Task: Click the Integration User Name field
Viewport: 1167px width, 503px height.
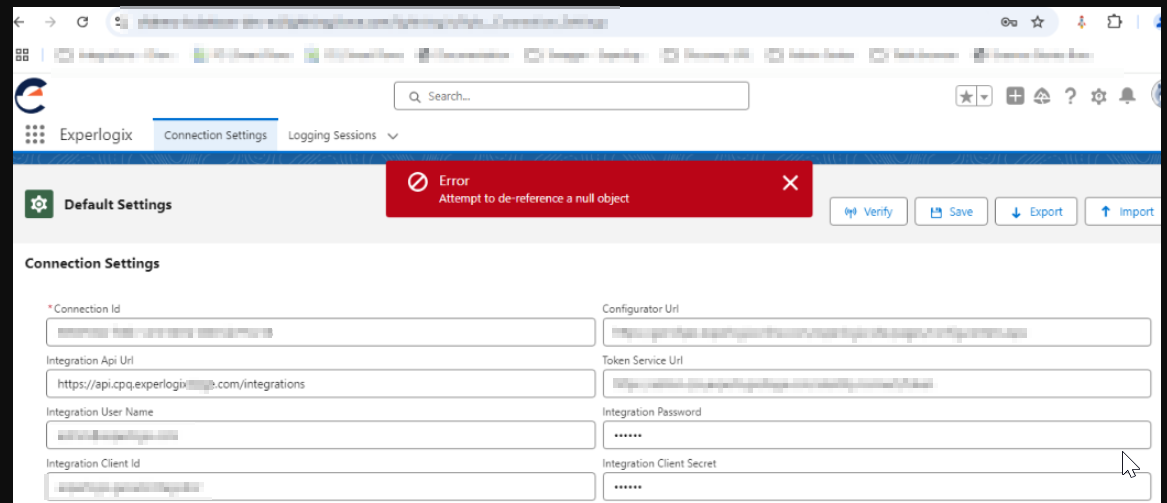Action: pyautogui.click(x=320, y=435)
